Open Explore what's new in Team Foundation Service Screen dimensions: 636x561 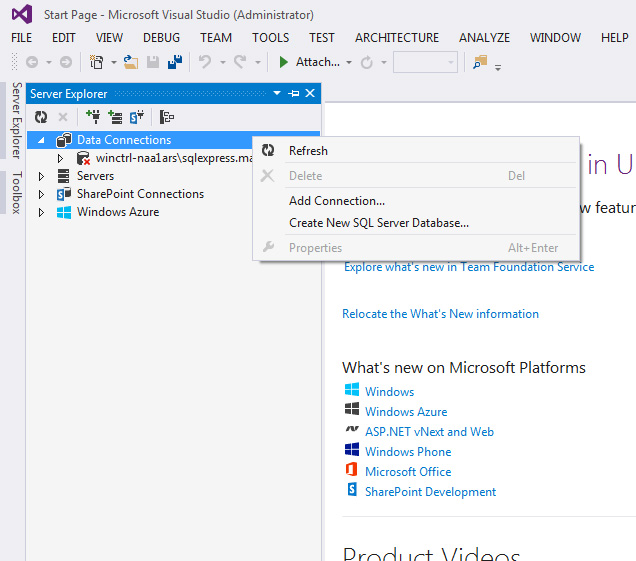coord(469,267)
